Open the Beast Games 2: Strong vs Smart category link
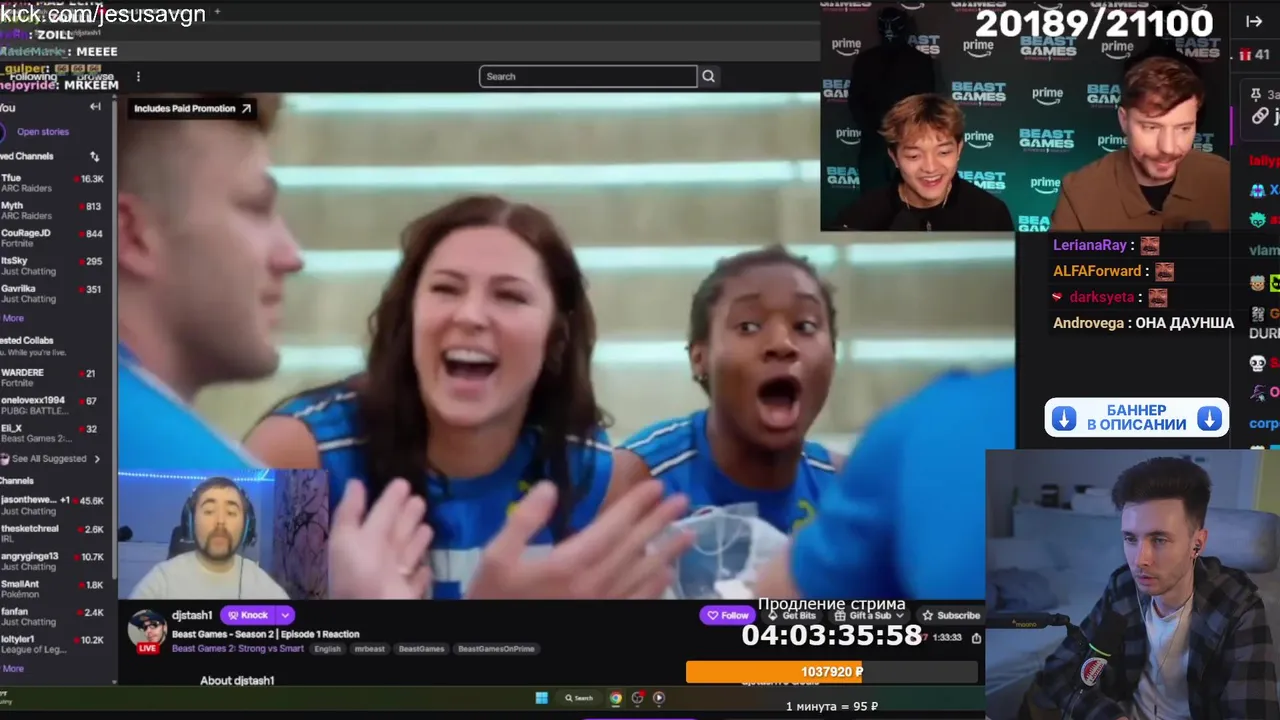The image size is (1280, 720). pyautogui.click(x=236, y=649)
